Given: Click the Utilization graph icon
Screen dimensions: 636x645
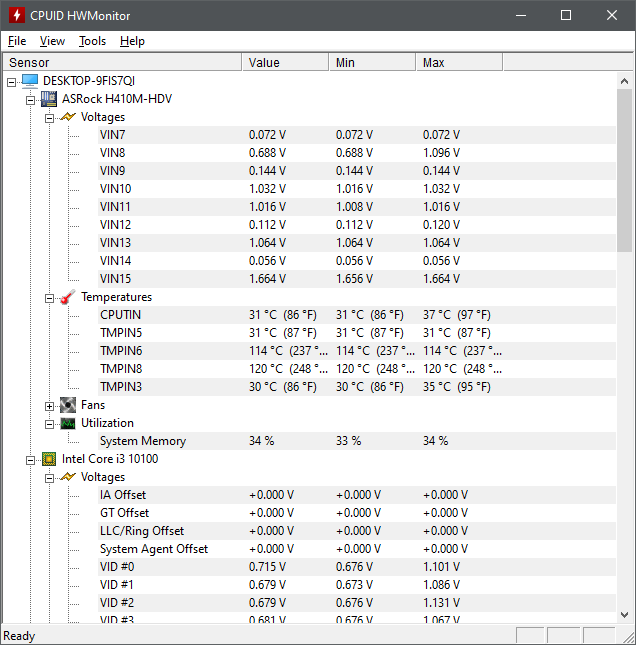Looking at the screenshot, I should coord(68,423).
